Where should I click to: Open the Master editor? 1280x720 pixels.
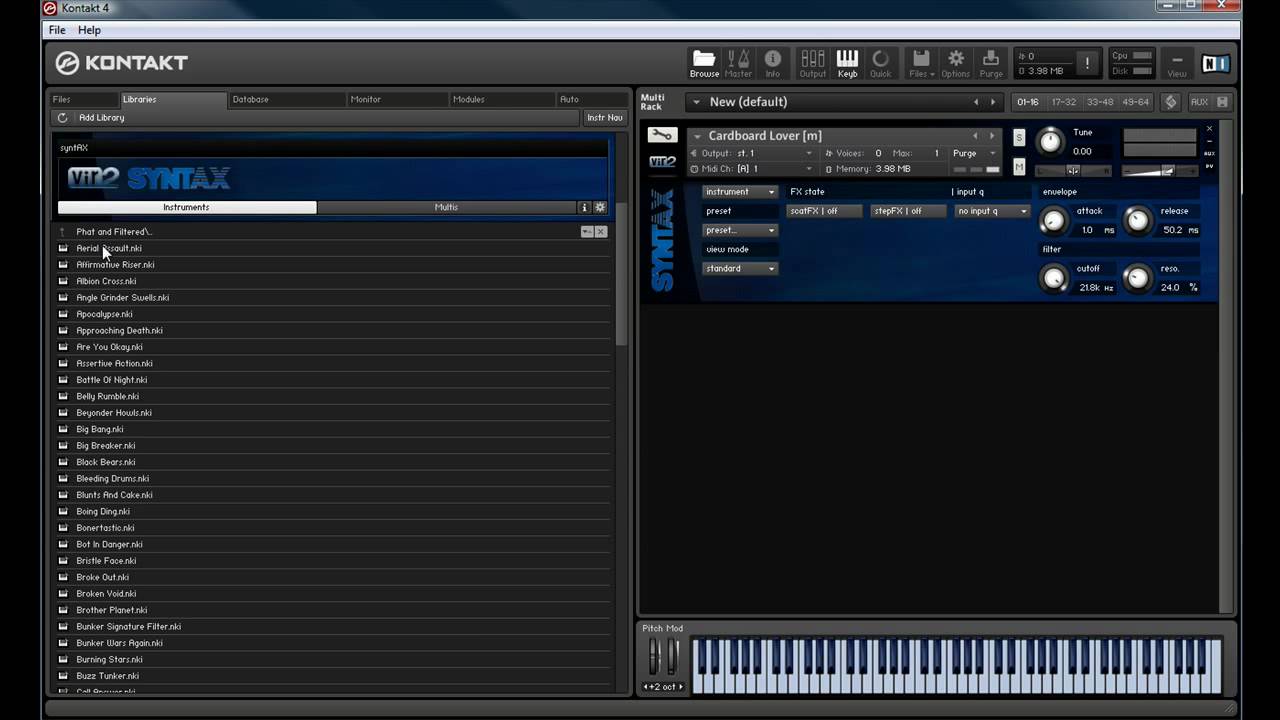pos(738,63)
